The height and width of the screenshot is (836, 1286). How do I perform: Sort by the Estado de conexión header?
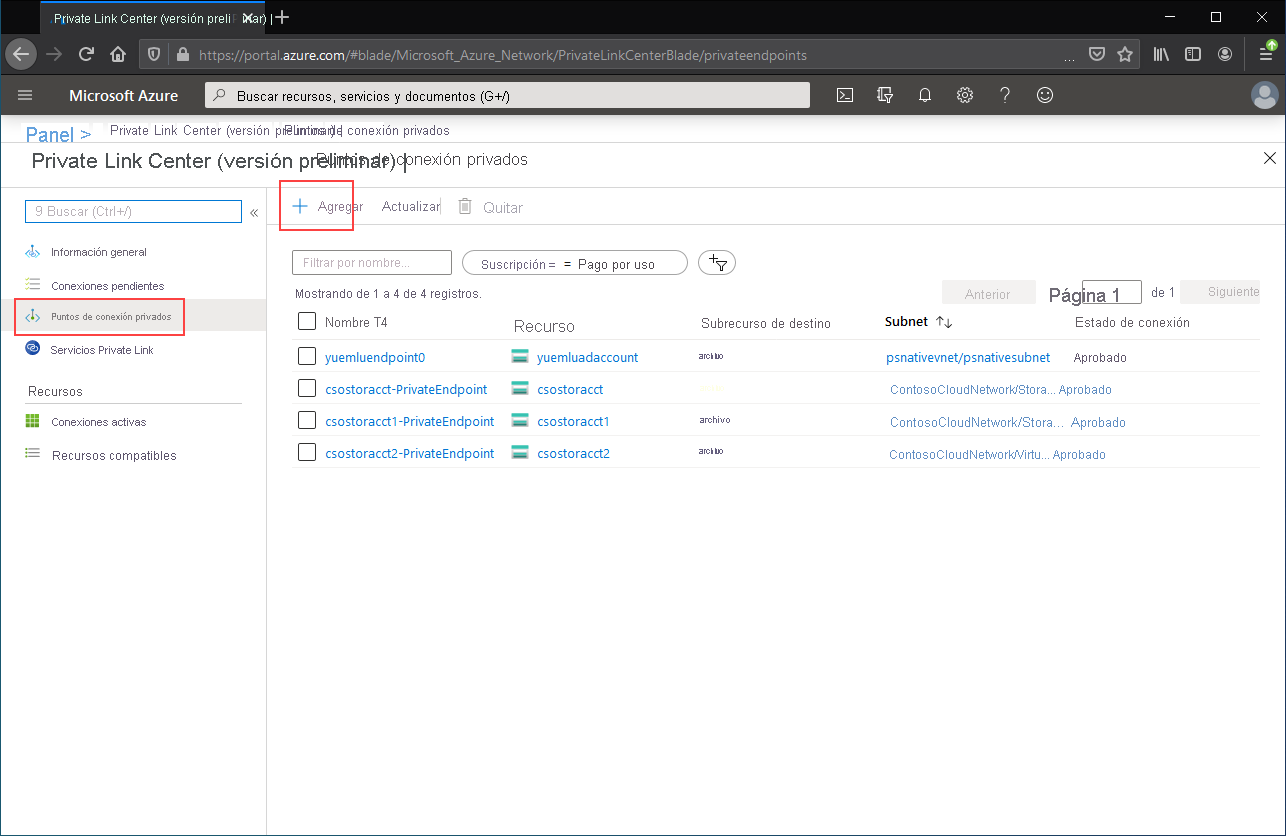coord(1132,322)
